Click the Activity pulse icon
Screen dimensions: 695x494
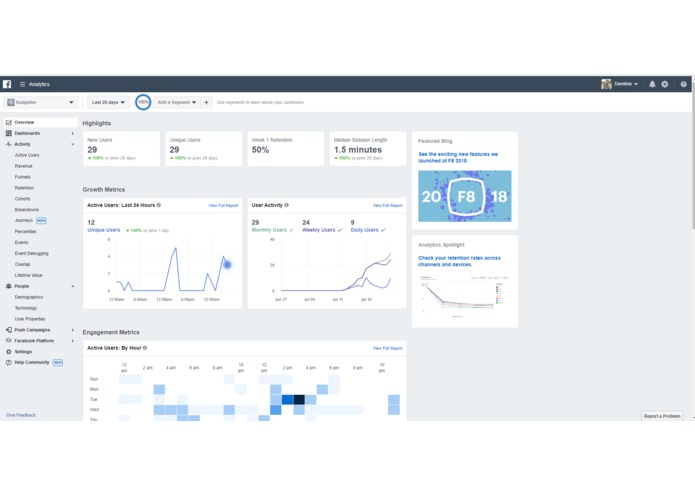coord(8,144)
